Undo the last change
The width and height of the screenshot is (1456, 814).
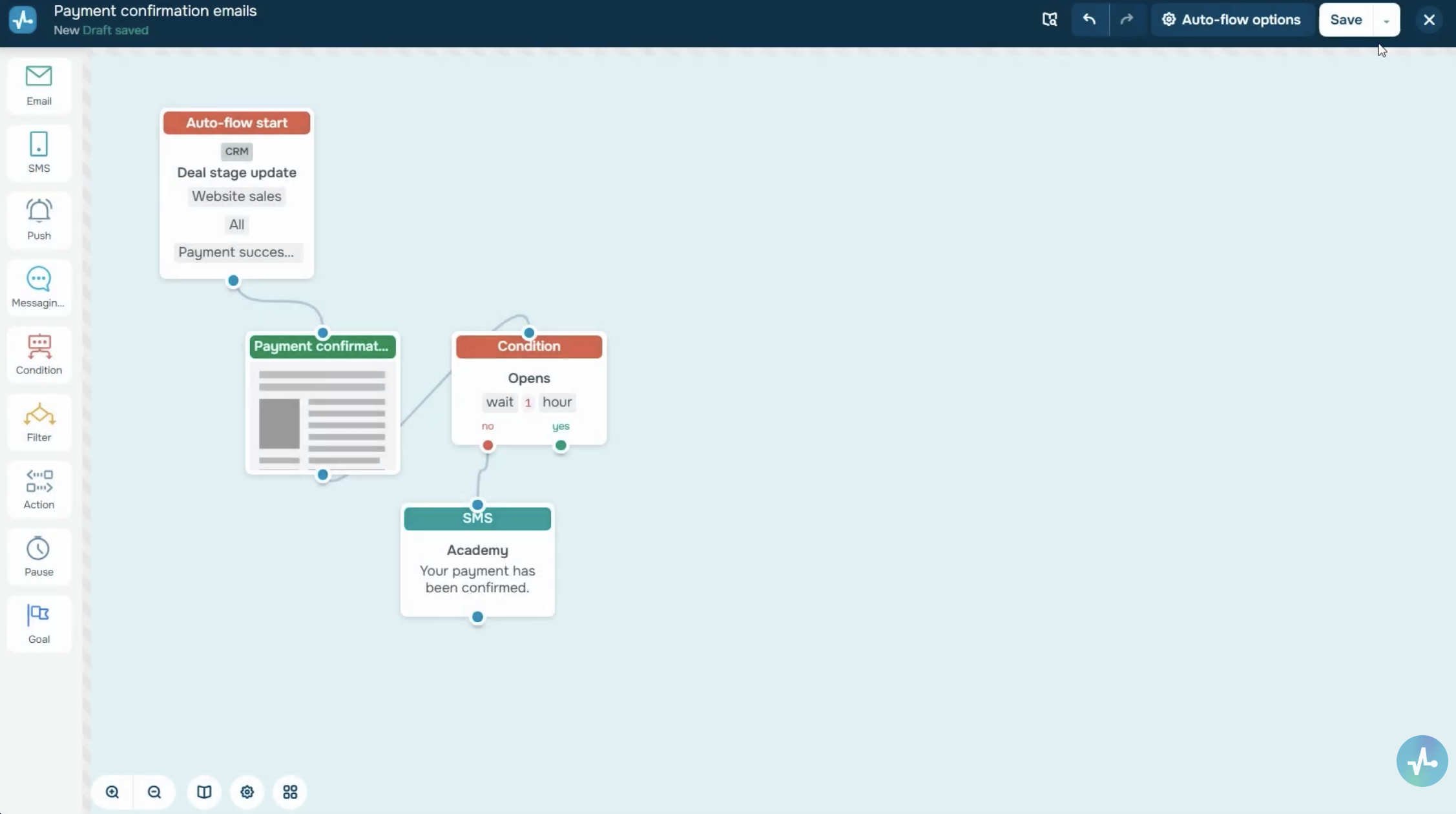(x=1090, y=19)
